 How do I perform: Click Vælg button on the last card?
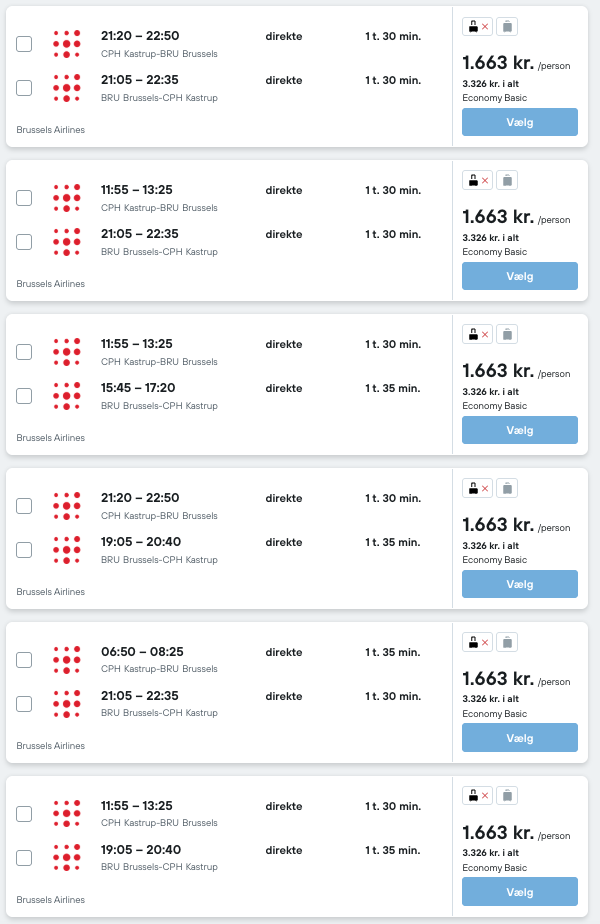[520, 892]
